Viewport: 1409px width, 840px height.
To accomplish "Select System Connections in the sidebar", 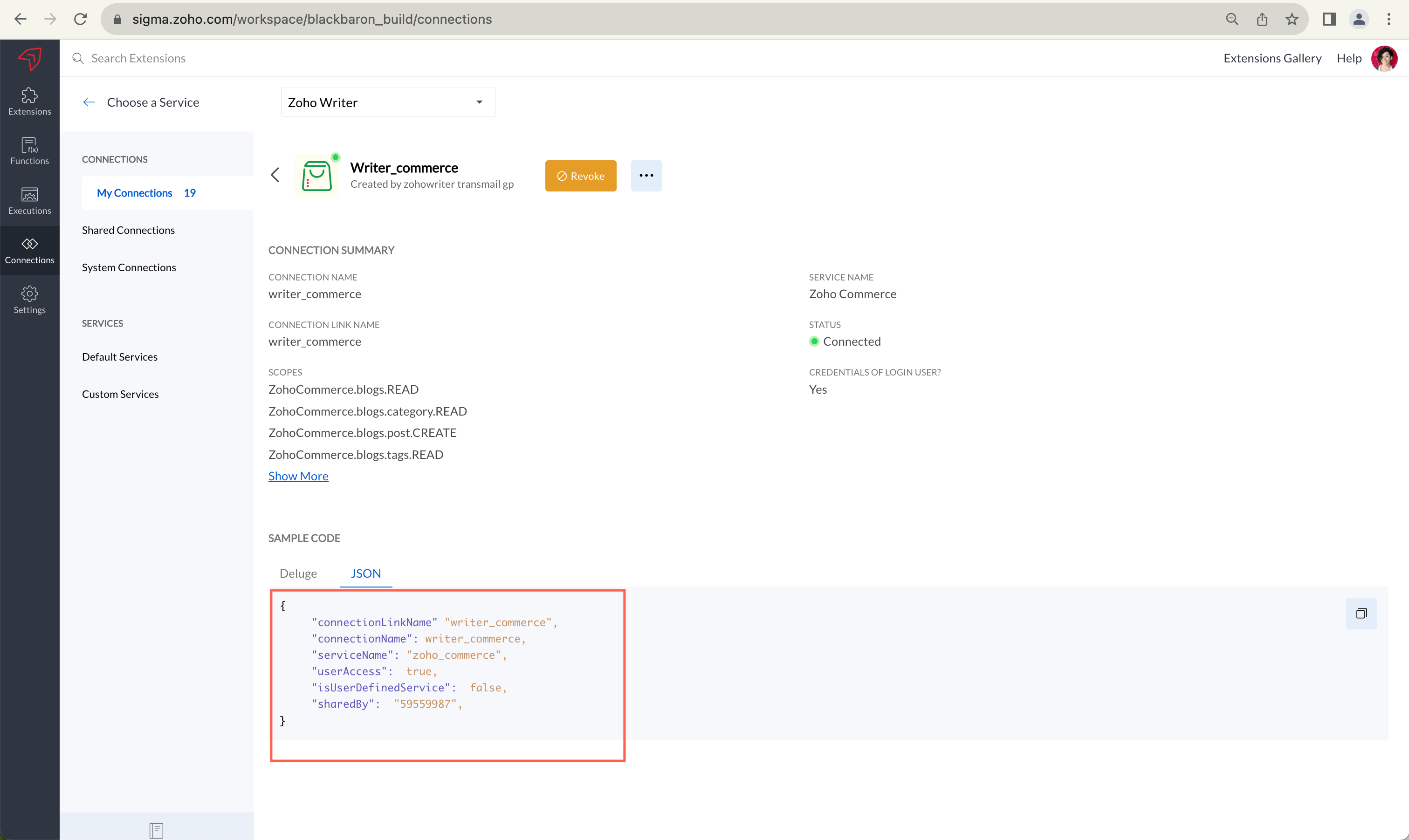I will (129, 267).
